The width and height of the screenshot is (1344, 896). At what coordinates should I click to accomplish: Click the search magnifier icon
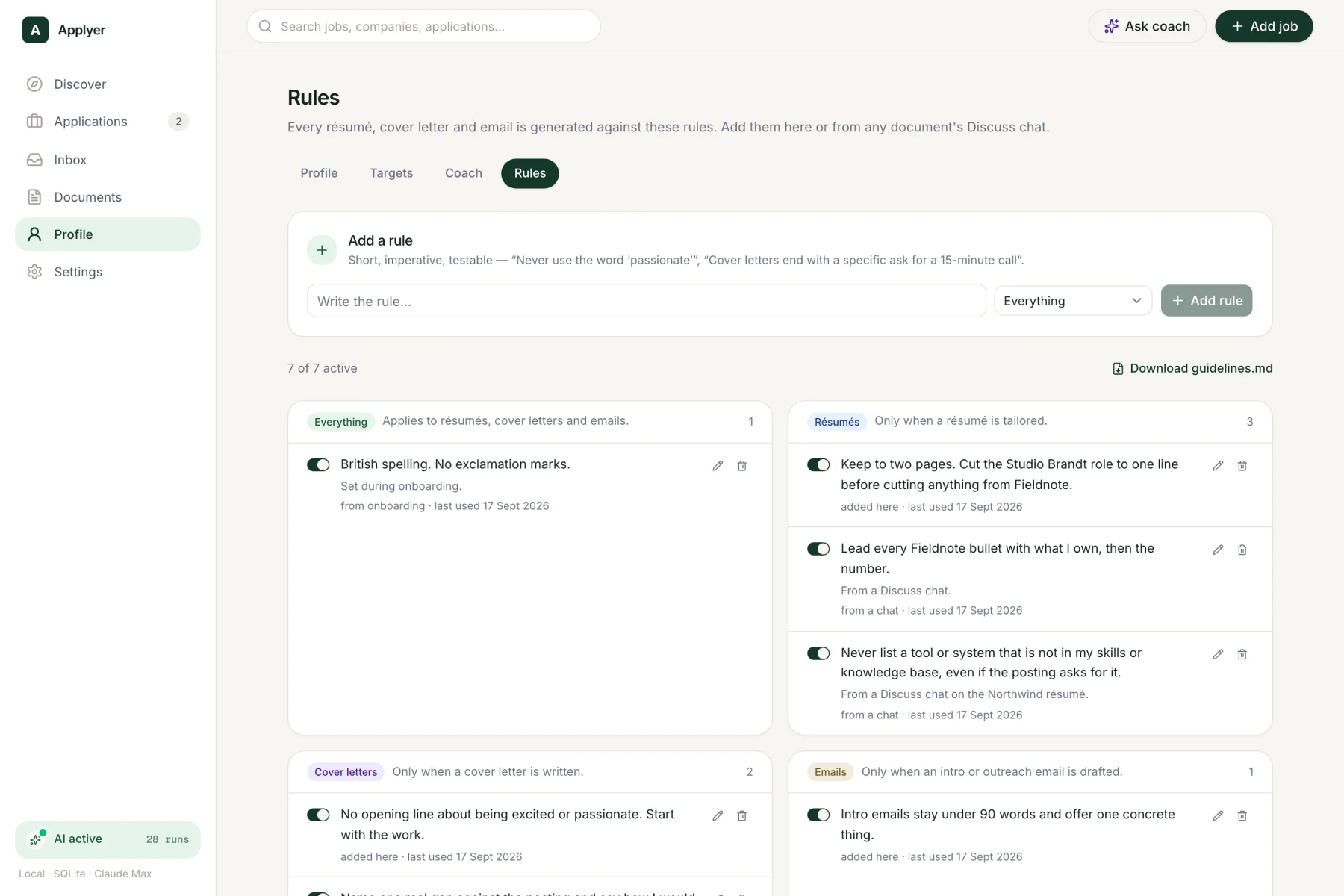(x=265, y=26)
